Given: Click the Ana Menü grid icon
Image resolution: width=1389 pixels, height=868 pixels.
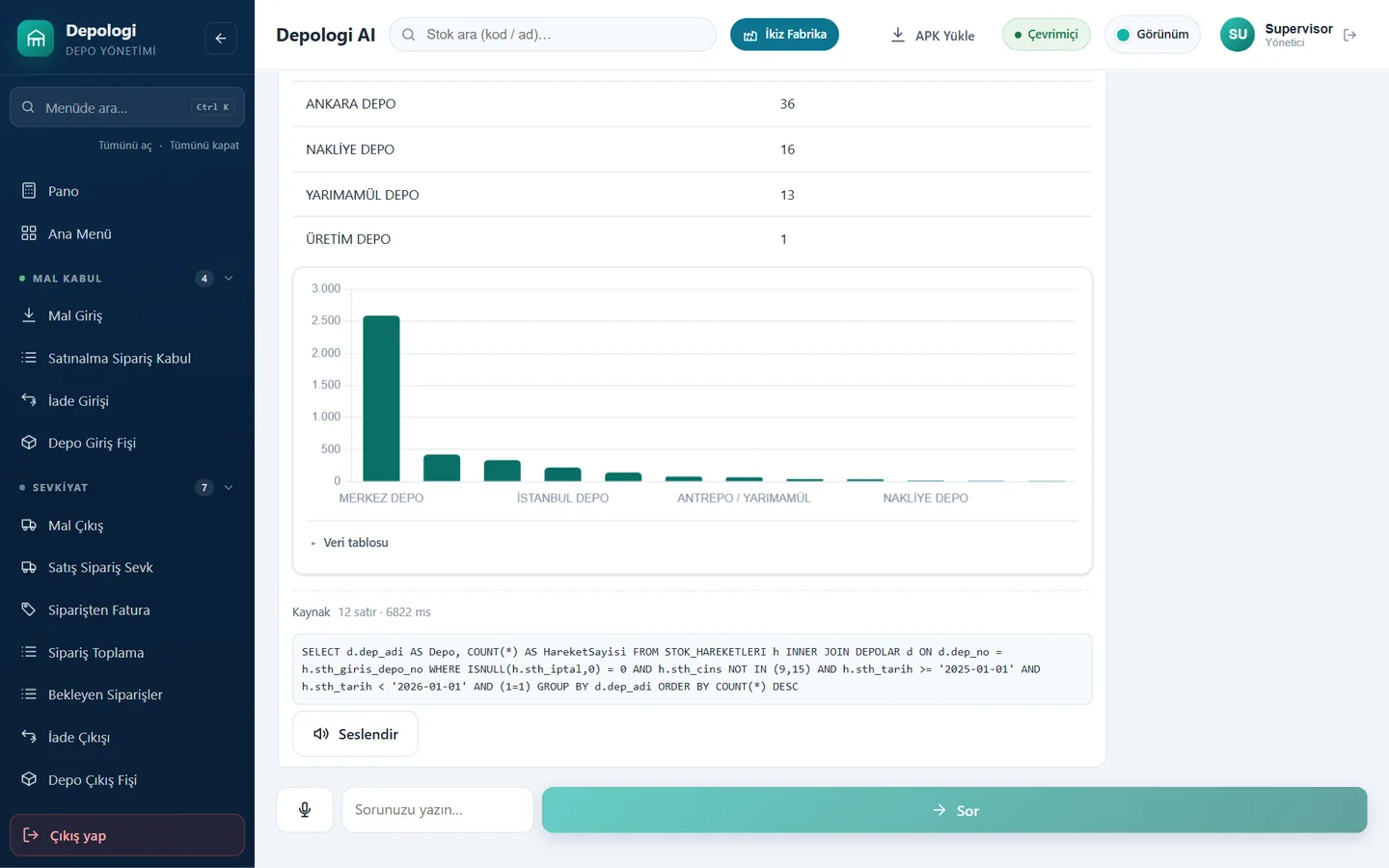Looking at the screenshot, I should (x=29, y=233).
